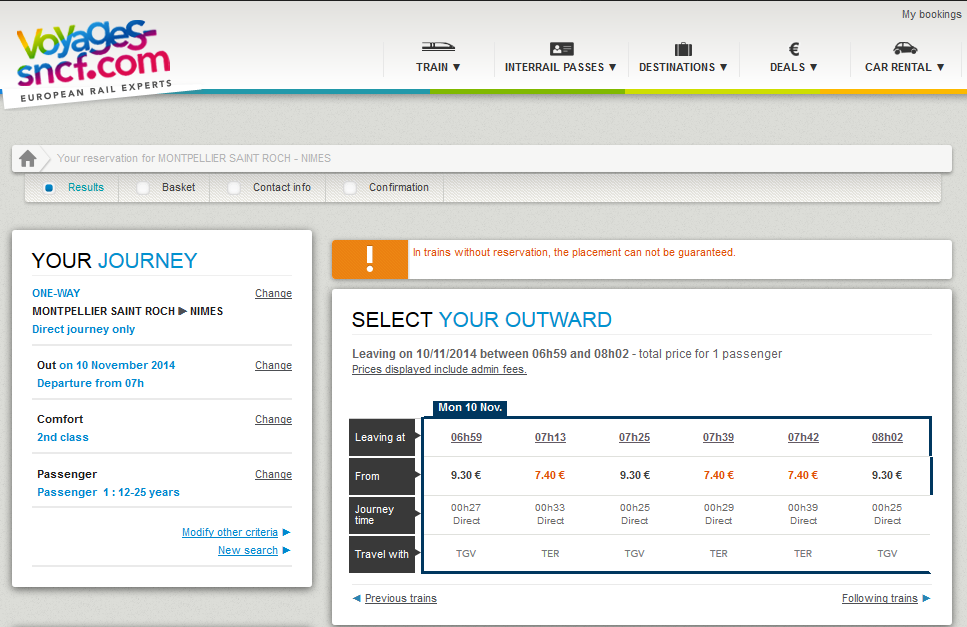967x627 pixels.
Task: Click Modify other criteria link
Action: [x=230, y=532]
